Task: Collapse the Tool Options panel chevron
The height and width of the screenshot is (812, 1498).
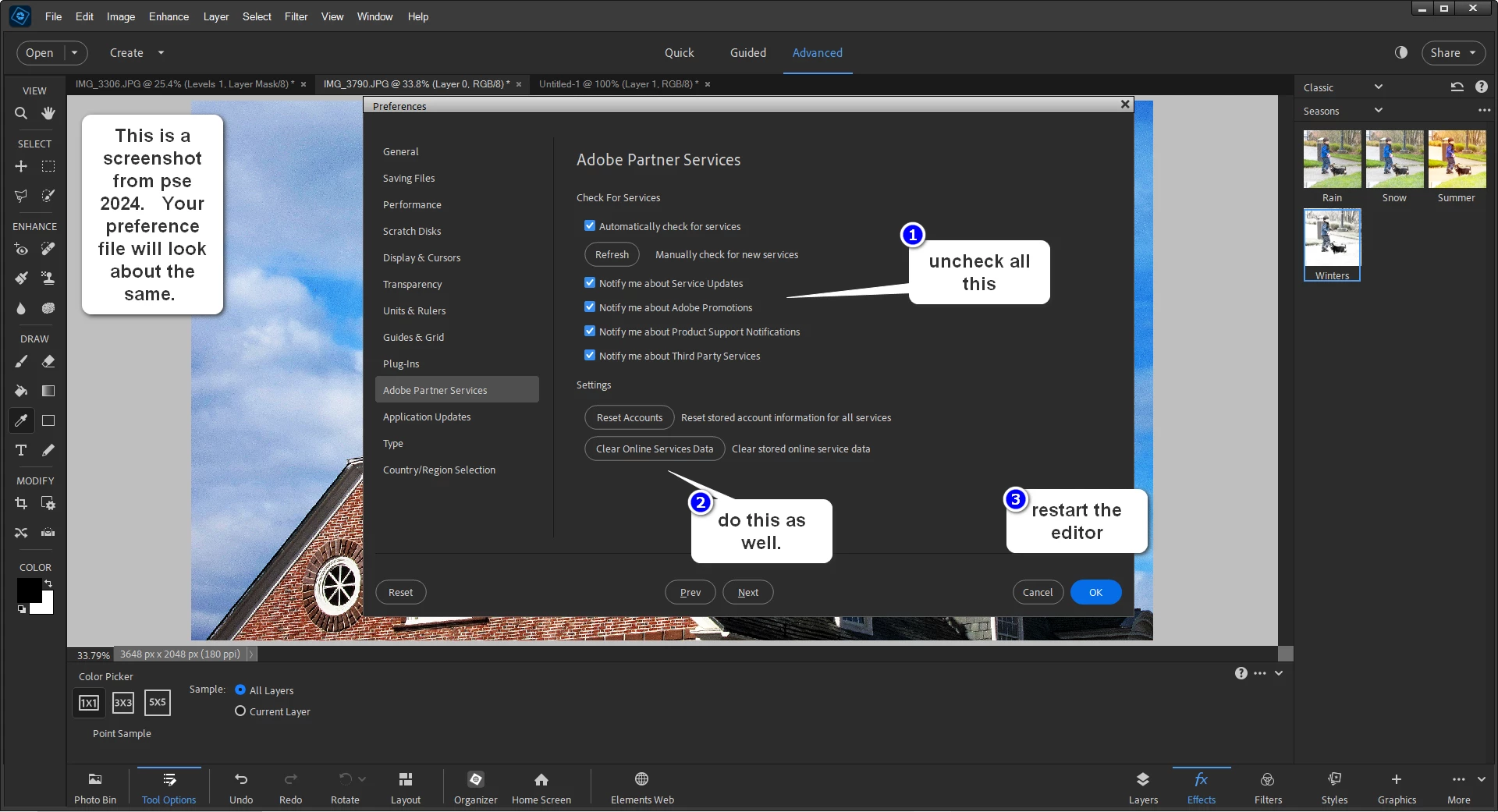Action: [1279, 673]
